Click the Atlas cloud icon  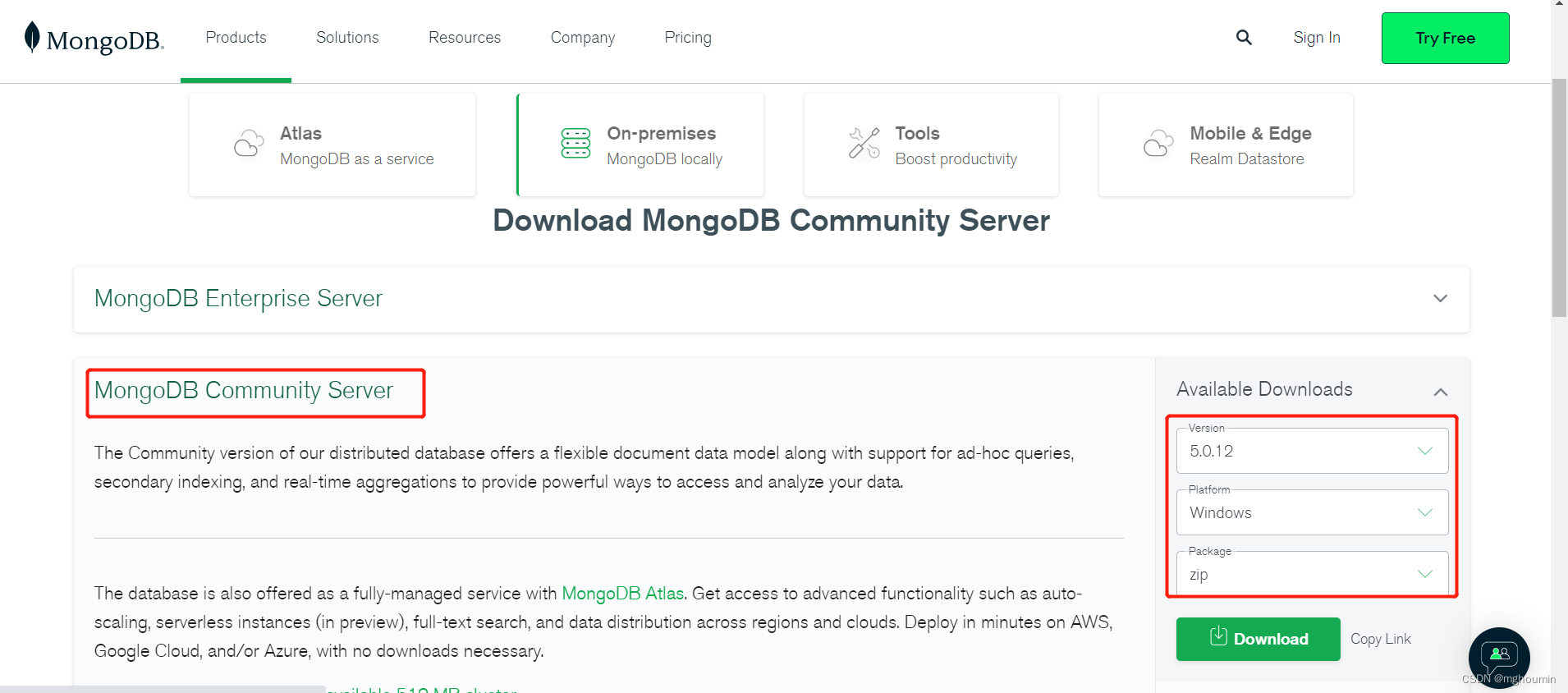(249, 144)
